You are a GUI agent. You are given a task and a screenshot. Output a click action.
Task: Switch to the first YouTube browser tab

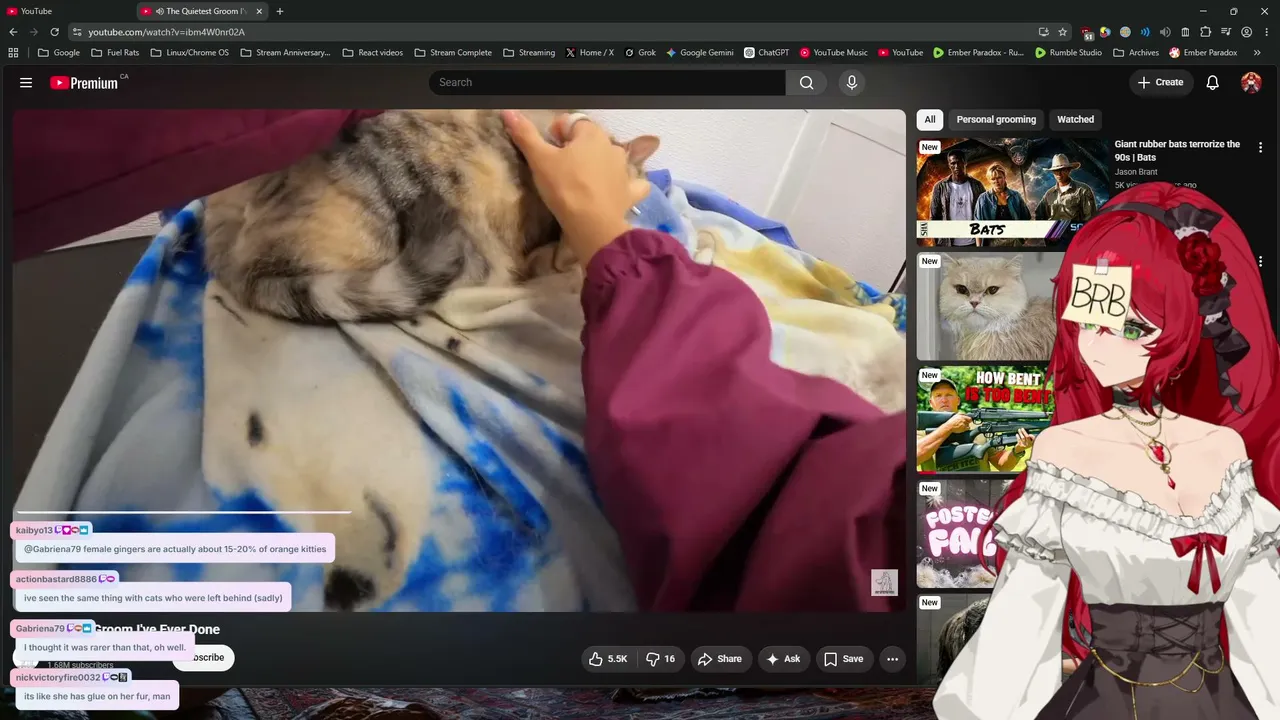pos(64,11)
